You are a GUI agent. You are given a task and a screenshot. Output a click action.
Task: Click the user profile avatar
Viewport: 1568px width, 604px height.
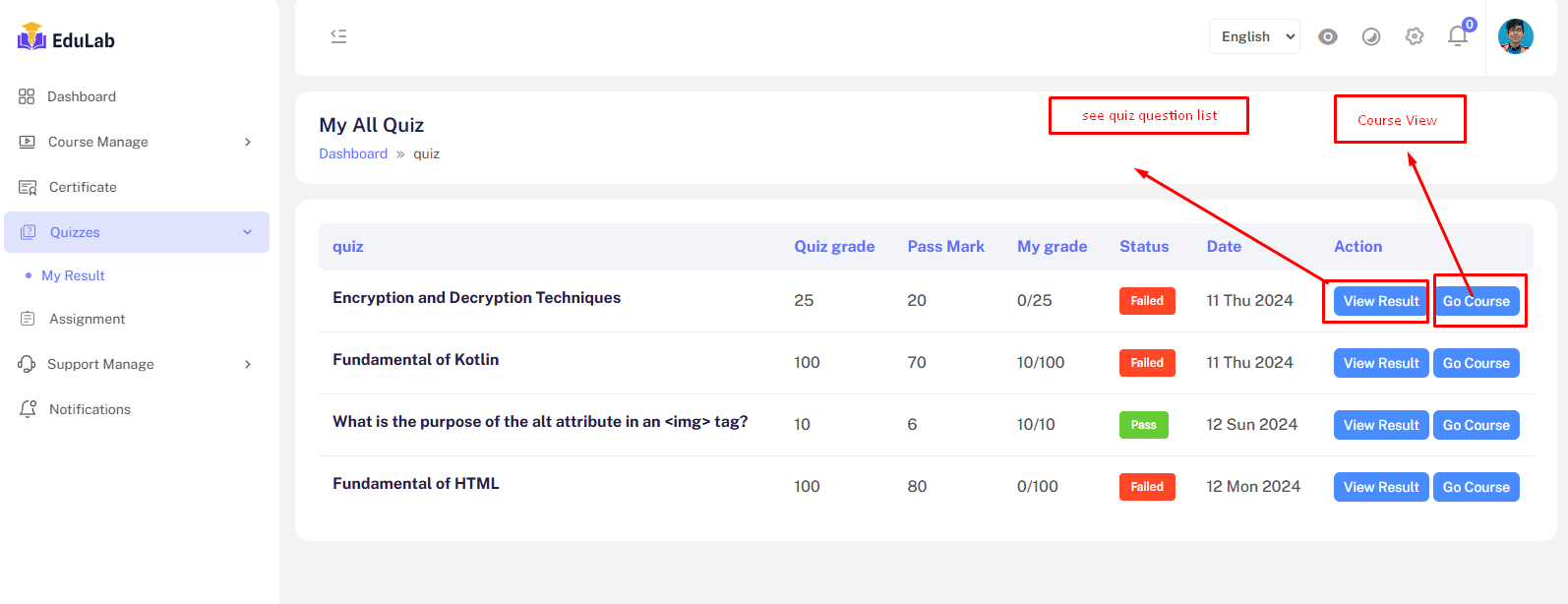click(x=1515, y=36)
